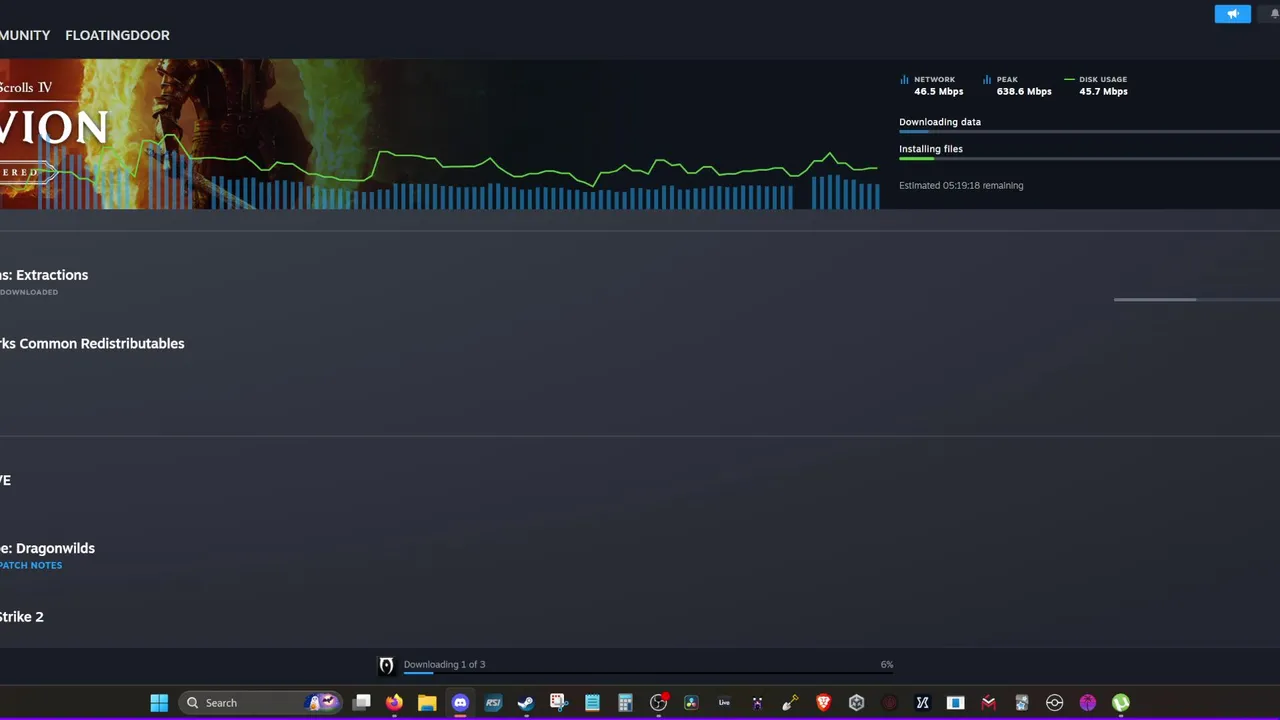The image size is (1280, 720).
Task: Select the Strike 2 entry in the list
Action: tap(22, 617)
